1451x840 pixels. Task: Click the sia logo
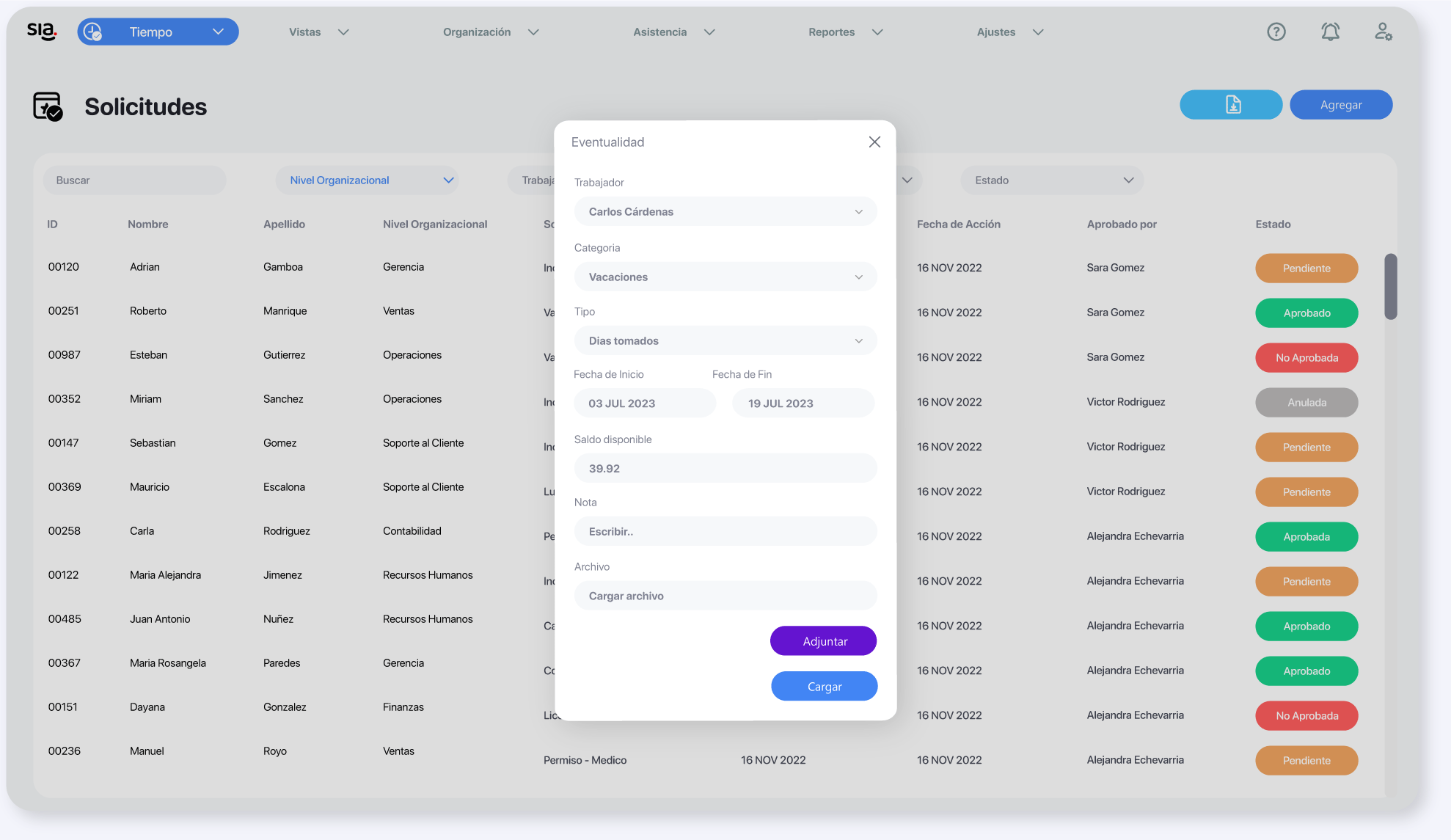[x=42, y=31]
